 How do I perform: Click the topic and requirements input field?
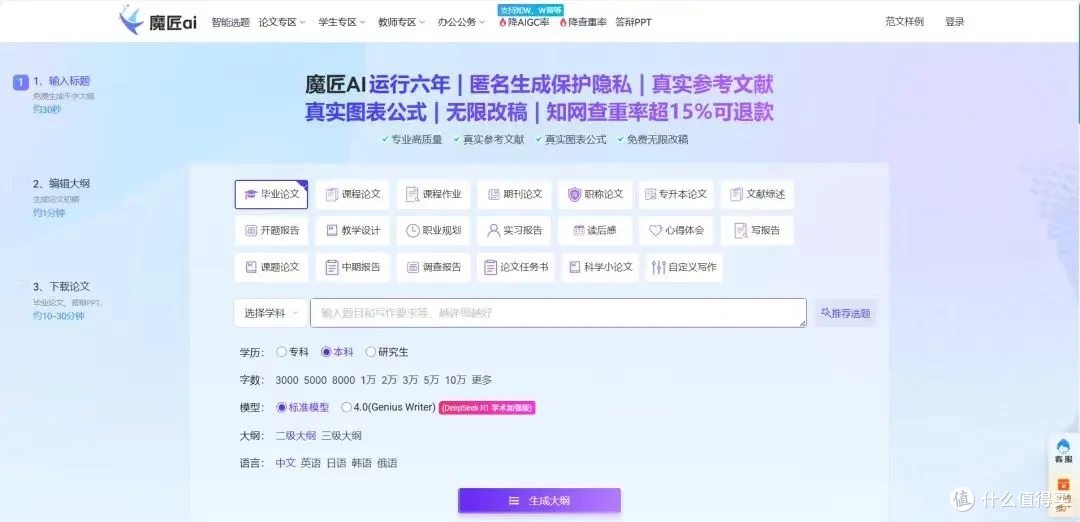pos(558,313)
